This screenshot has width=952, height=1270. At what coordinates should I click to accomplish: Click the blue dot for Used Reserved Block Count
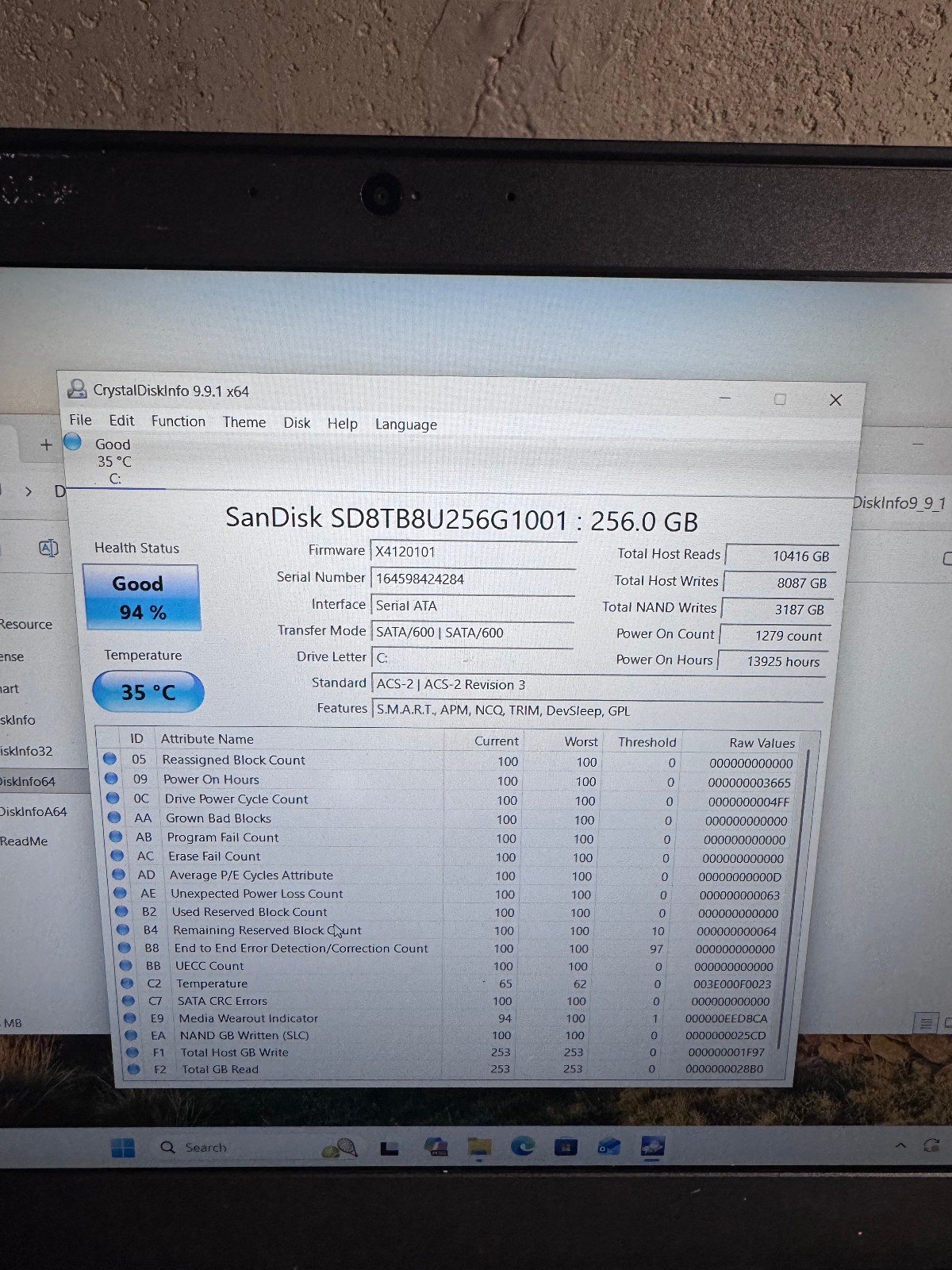click(121, 911)
